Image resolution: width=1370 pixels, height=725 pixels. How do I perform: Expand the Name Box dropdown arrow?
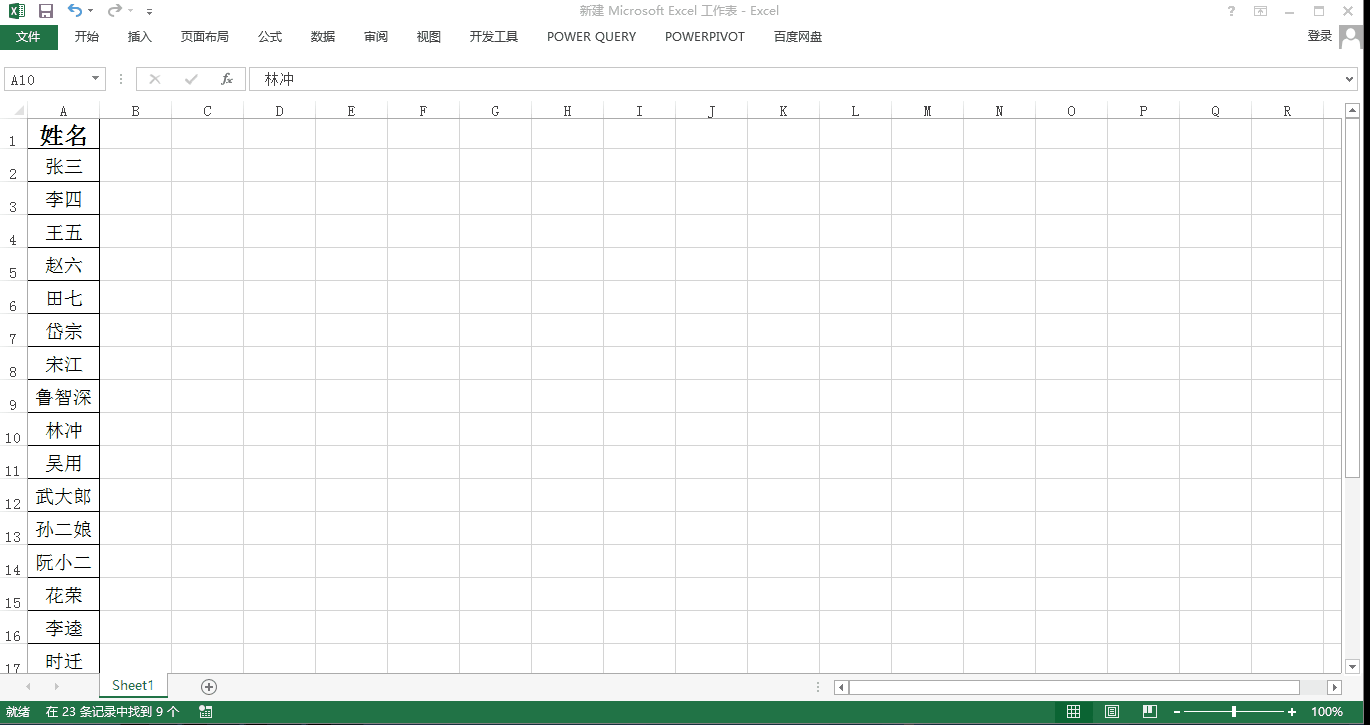coord(97,79)
